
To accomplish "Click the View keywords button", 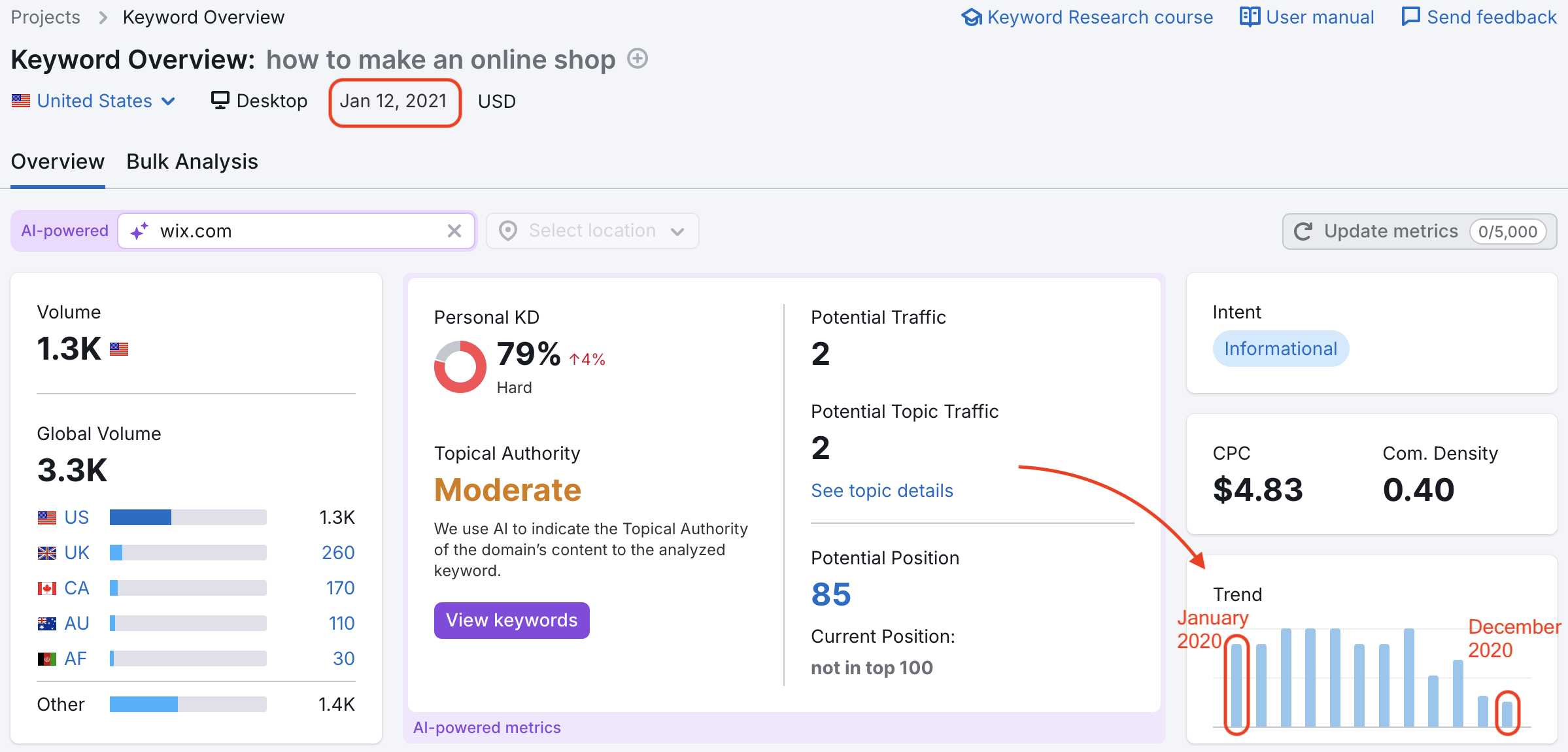I will pyautogui.click(x=512, y=621).
